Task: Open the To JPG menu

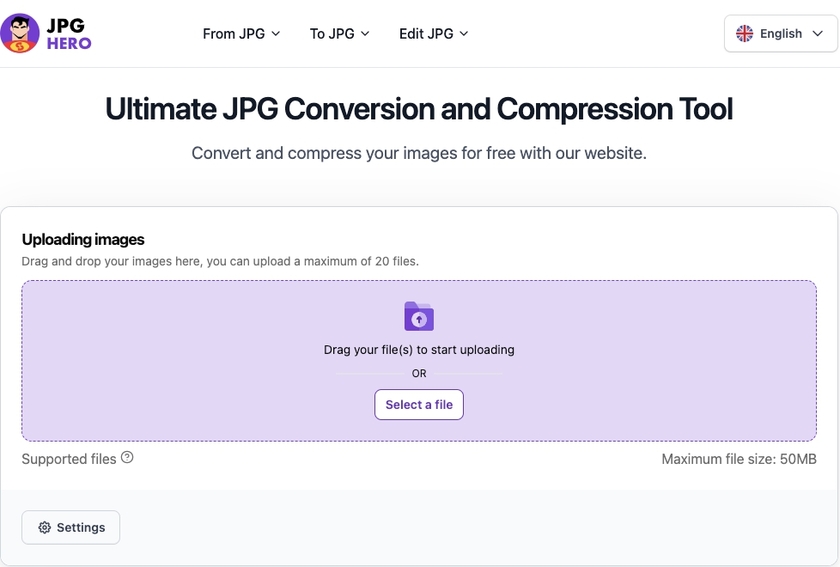Action: coord(332,34)
